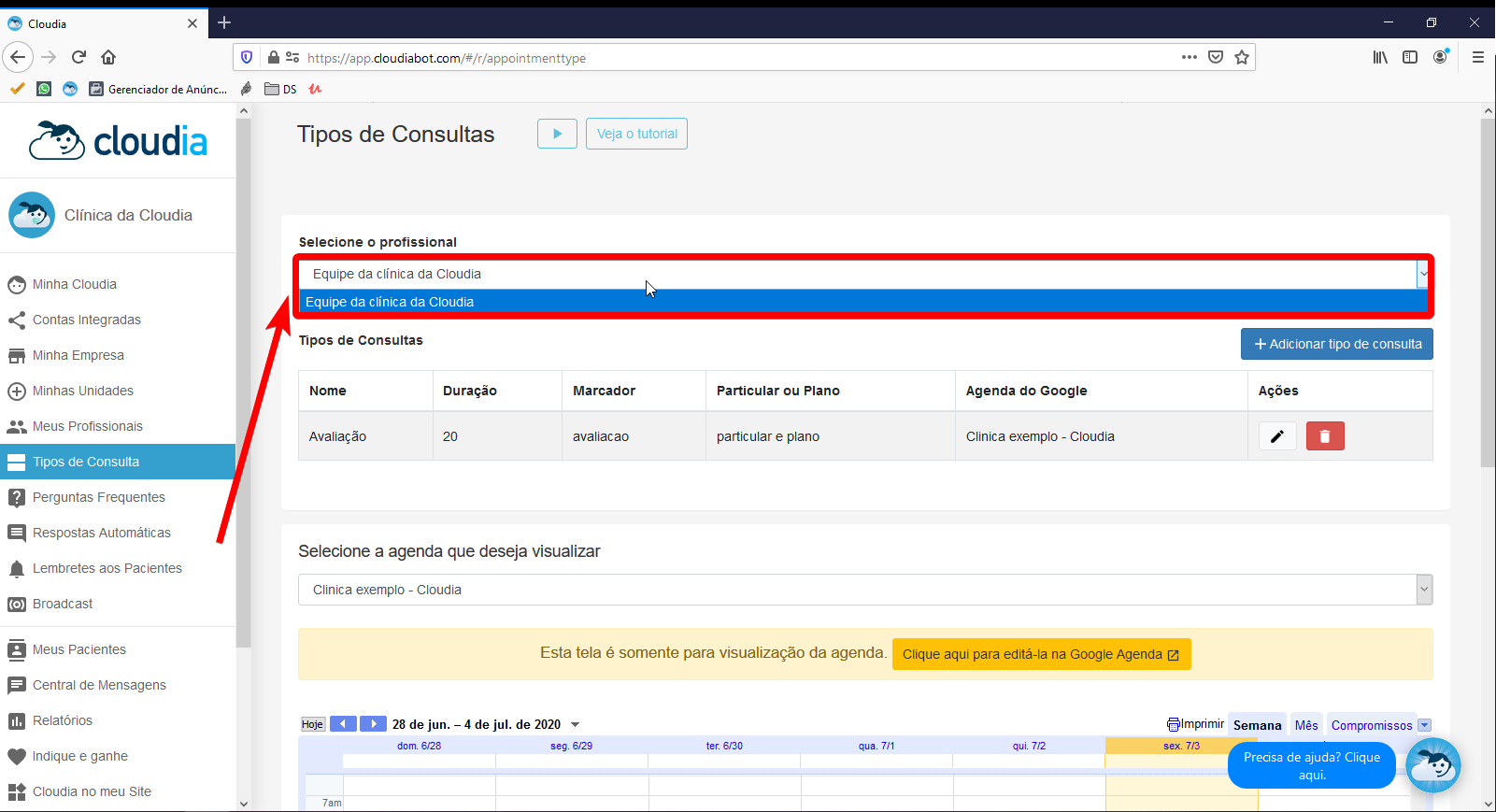This screenshot has width=1496, height=812.
Task: Delete the Avaliação consultation type
Action: [1325, 436]
